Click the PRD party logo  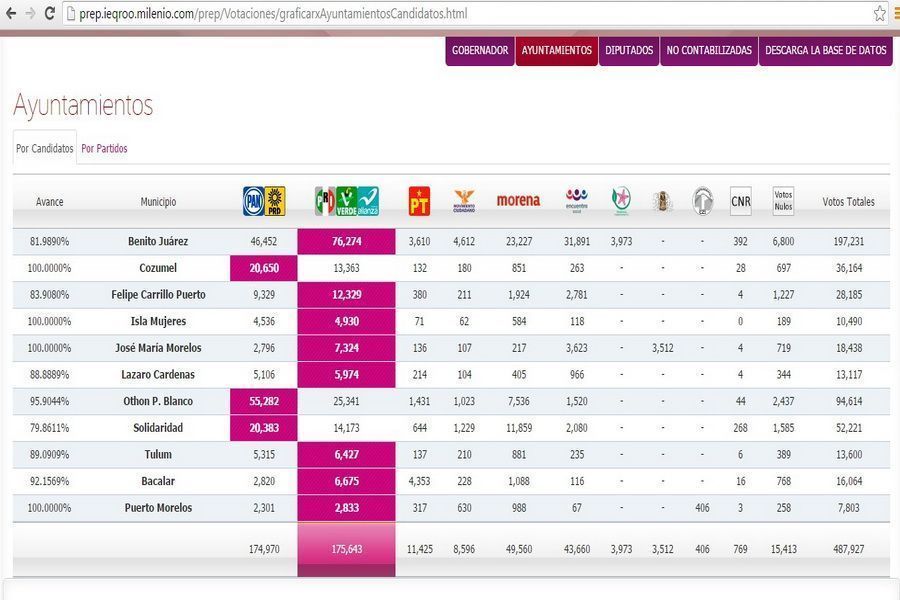[x=275, y=201]
